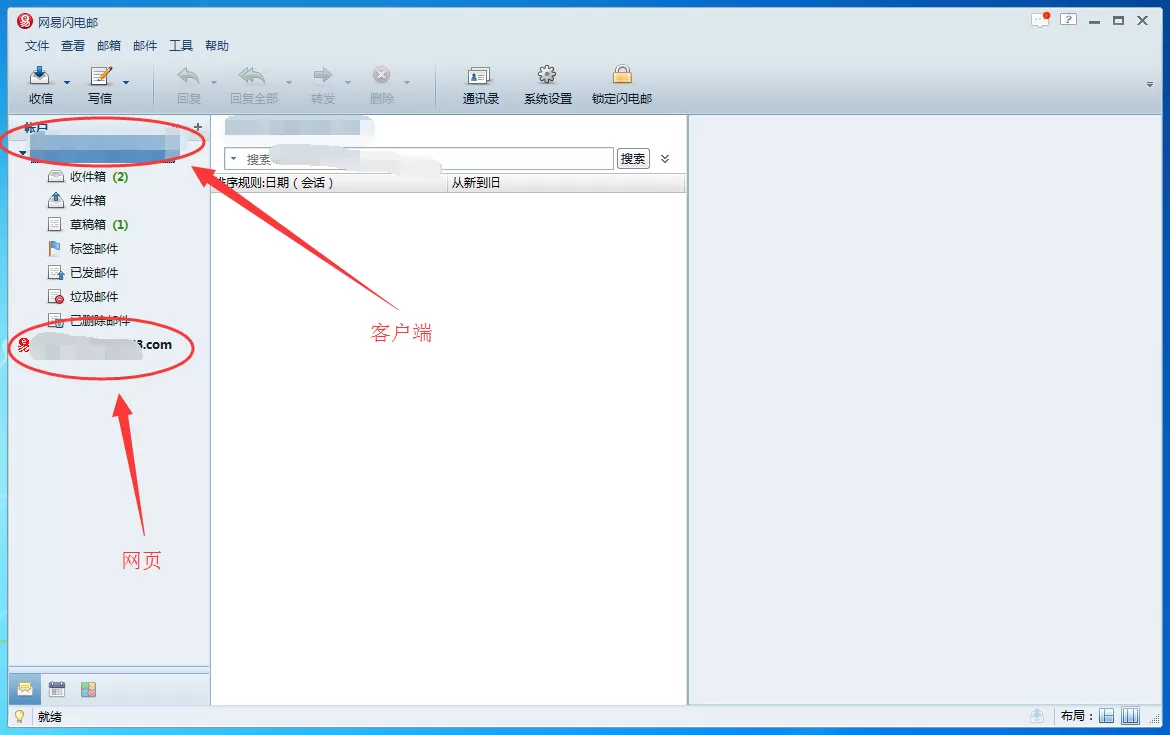Click the 网易闪电邮 app logo icon
This screenshot has width=1170, height=735.
[x=25, y=21]
